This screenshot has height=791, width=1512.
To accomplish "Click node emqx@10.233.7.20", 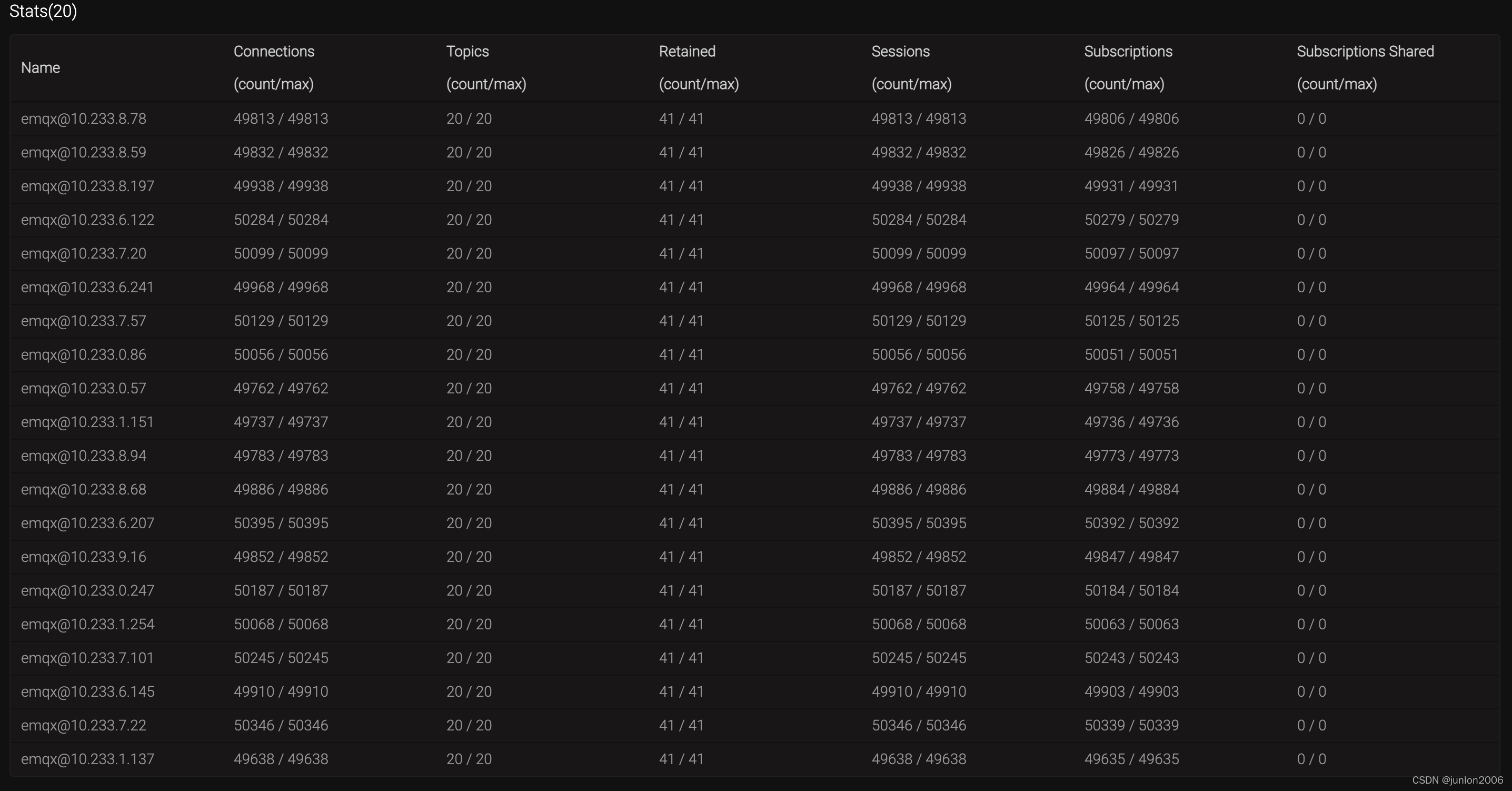I will pos(83,254).
